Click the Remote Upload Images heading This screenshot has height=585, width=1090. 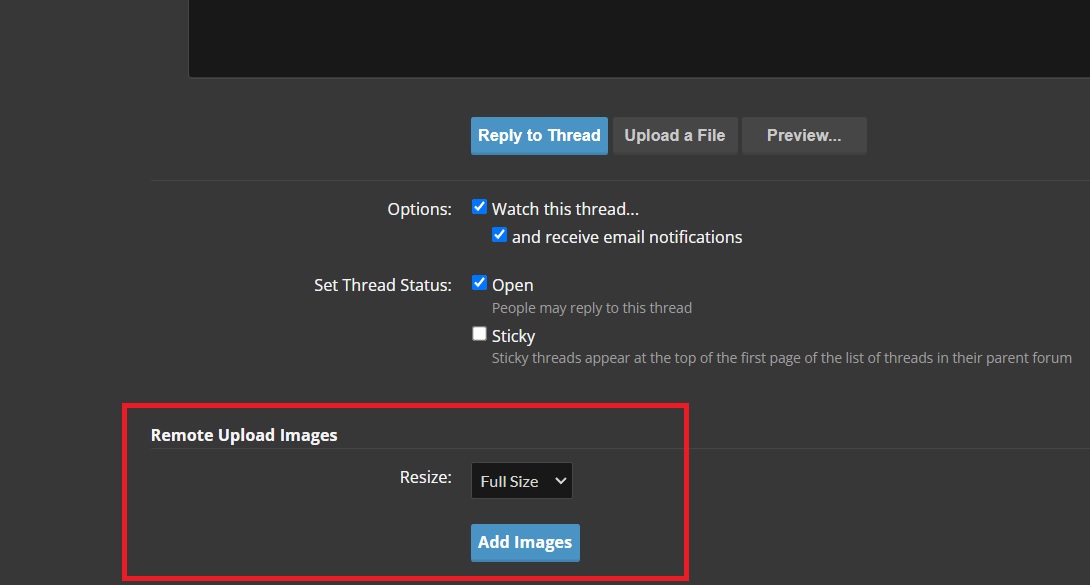click(x=244, y=435)
